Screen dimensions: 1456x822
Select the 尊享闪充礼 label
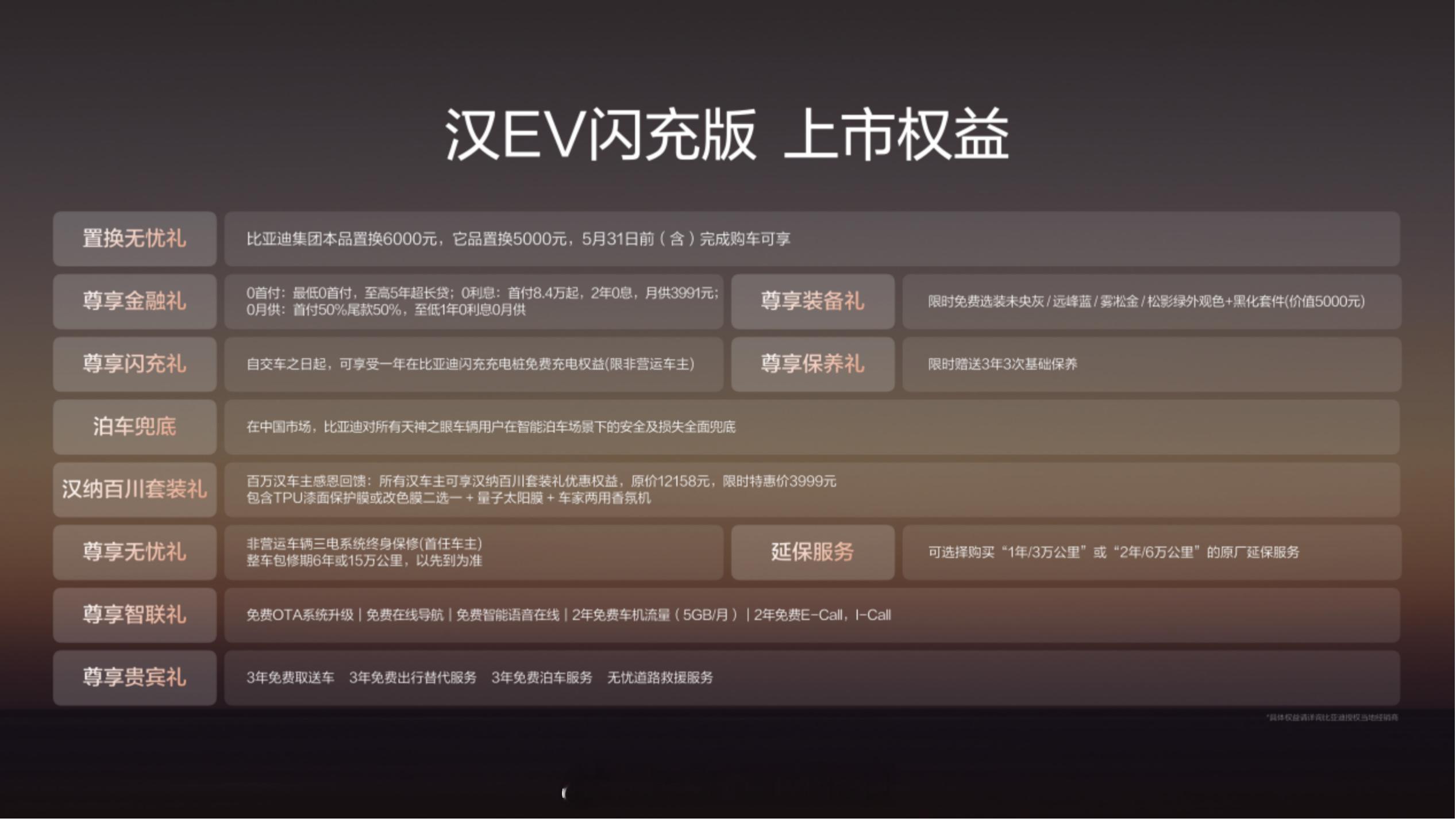pos(134,364)
